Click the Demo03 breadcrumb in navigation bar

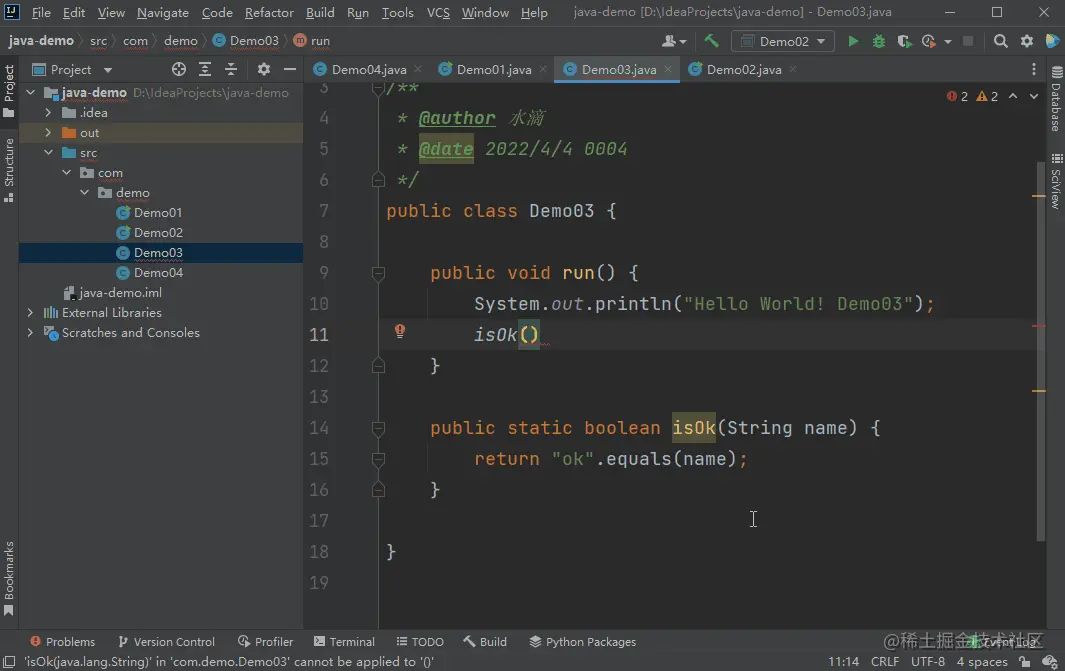[x=246, y=41]
